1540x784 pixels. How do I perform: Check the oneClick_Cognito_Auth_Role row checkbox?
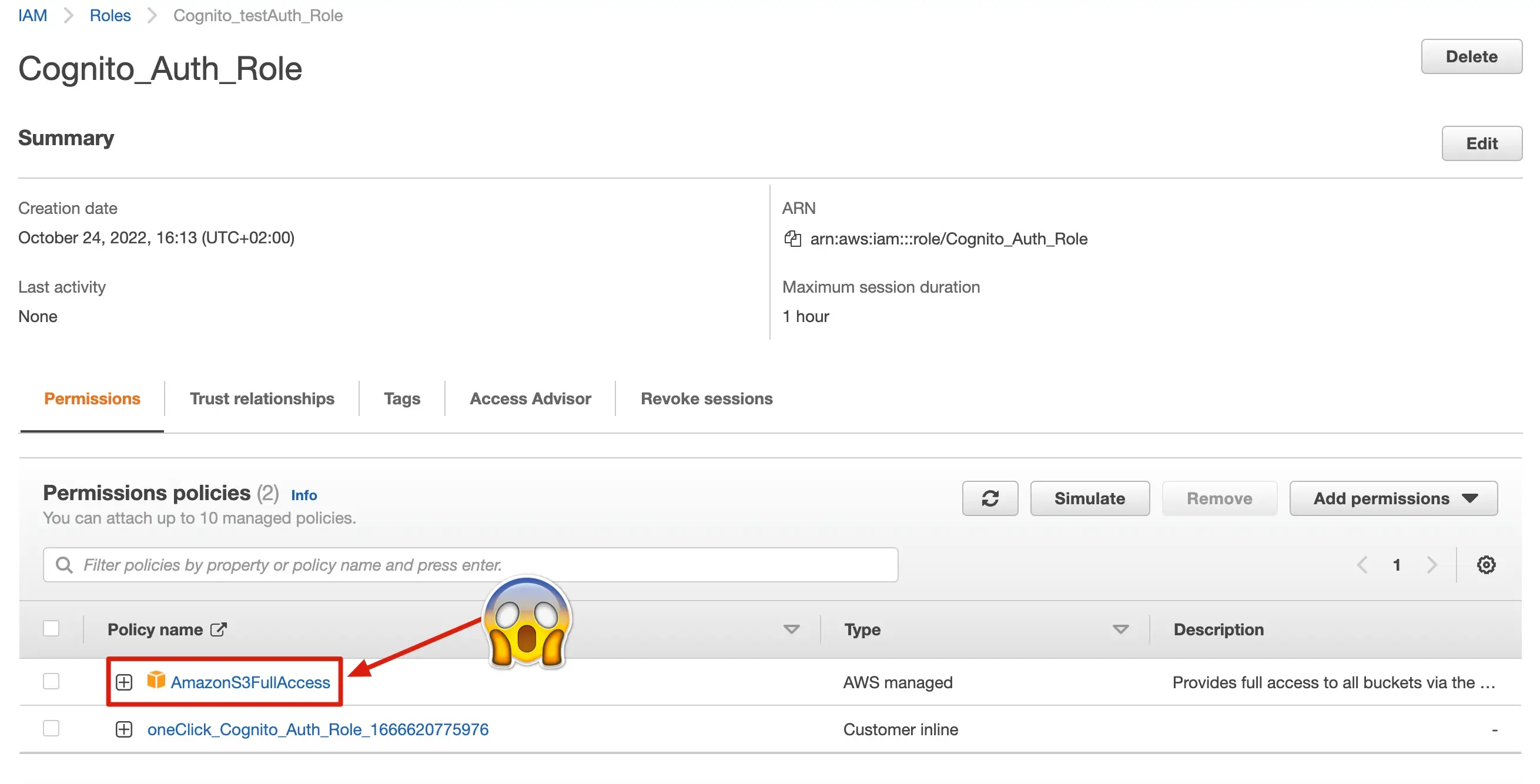[51, 729]
